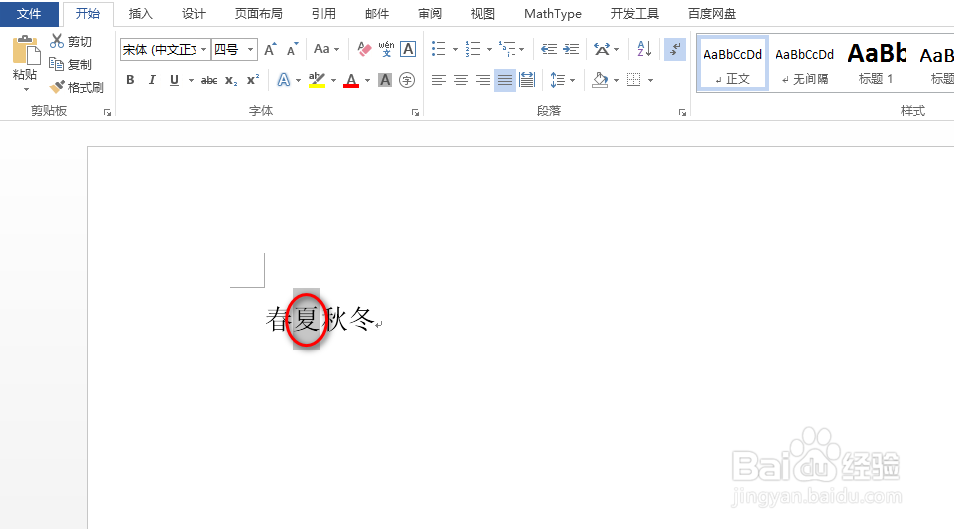Activate the Format Painter brush
The height and width of the screenshot is (529, 954).
(x=57, y=87)
